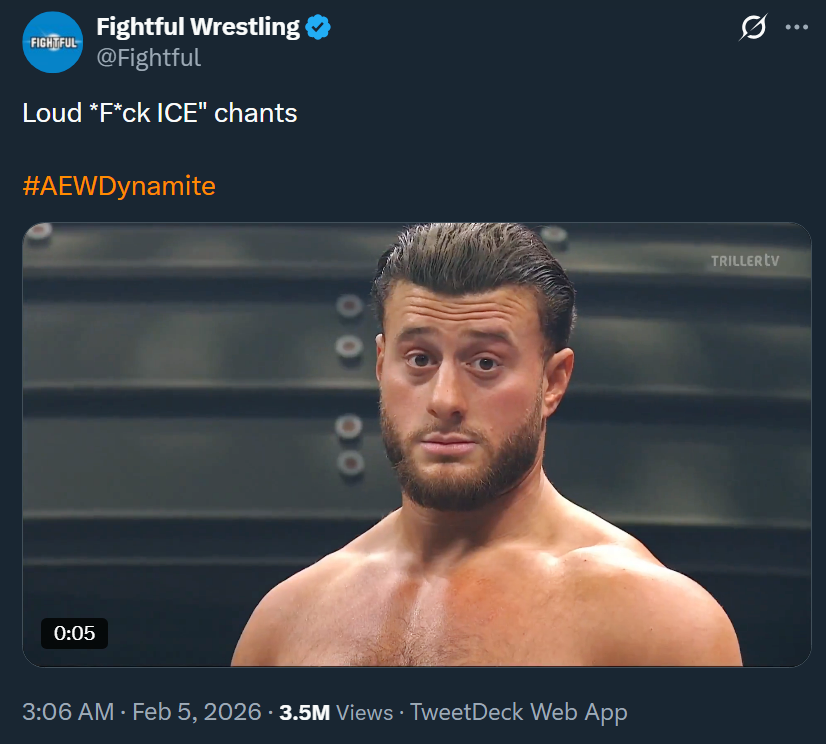Click the 3.5M view count number
The width and height of the screenshot is (826, 744).
tap(305, 713)
